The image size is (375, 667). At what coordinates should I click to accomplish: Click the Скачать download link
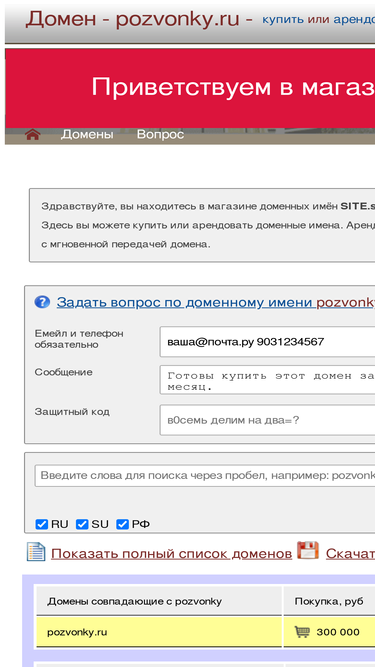pos(350,553)
